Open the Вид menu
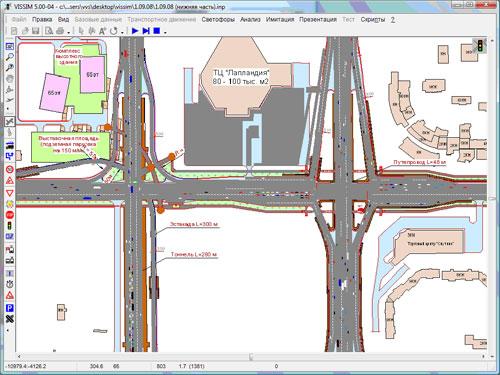 (63, 19)
